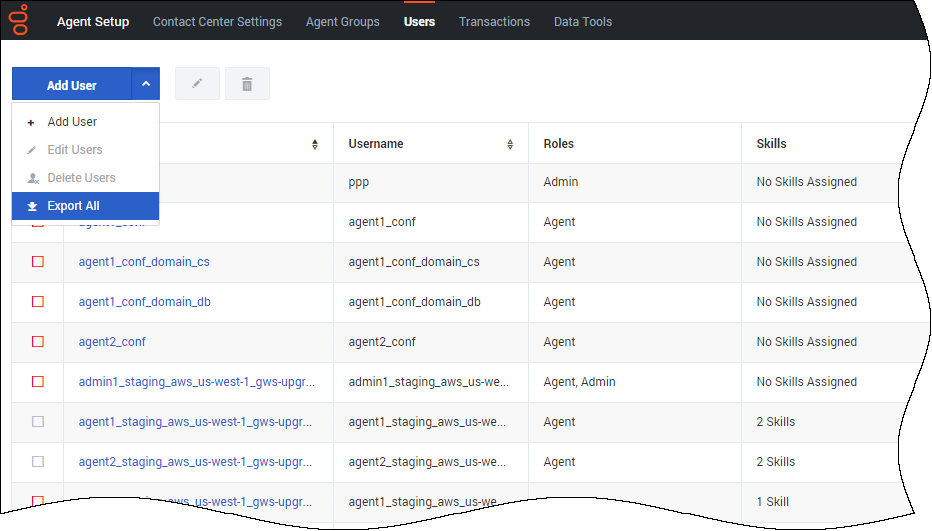Click the pencil edit icon button
932x531 pixels.
197,85
